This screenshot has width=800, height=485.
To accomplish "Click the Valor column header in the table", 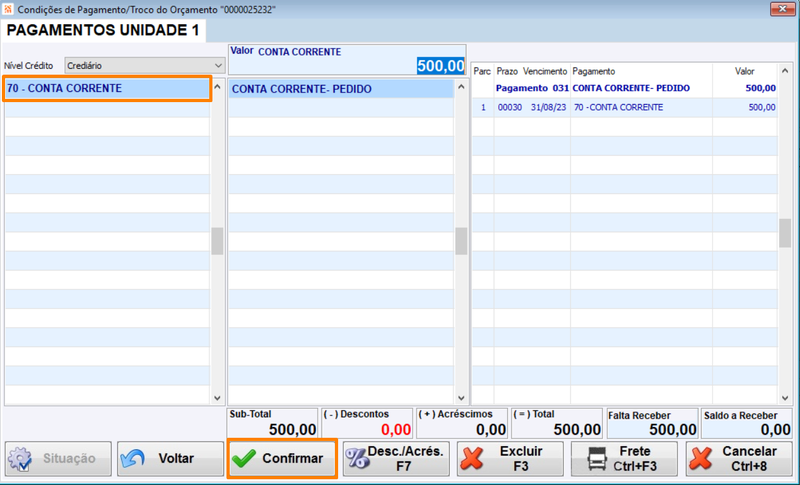I will coord(744,71).
